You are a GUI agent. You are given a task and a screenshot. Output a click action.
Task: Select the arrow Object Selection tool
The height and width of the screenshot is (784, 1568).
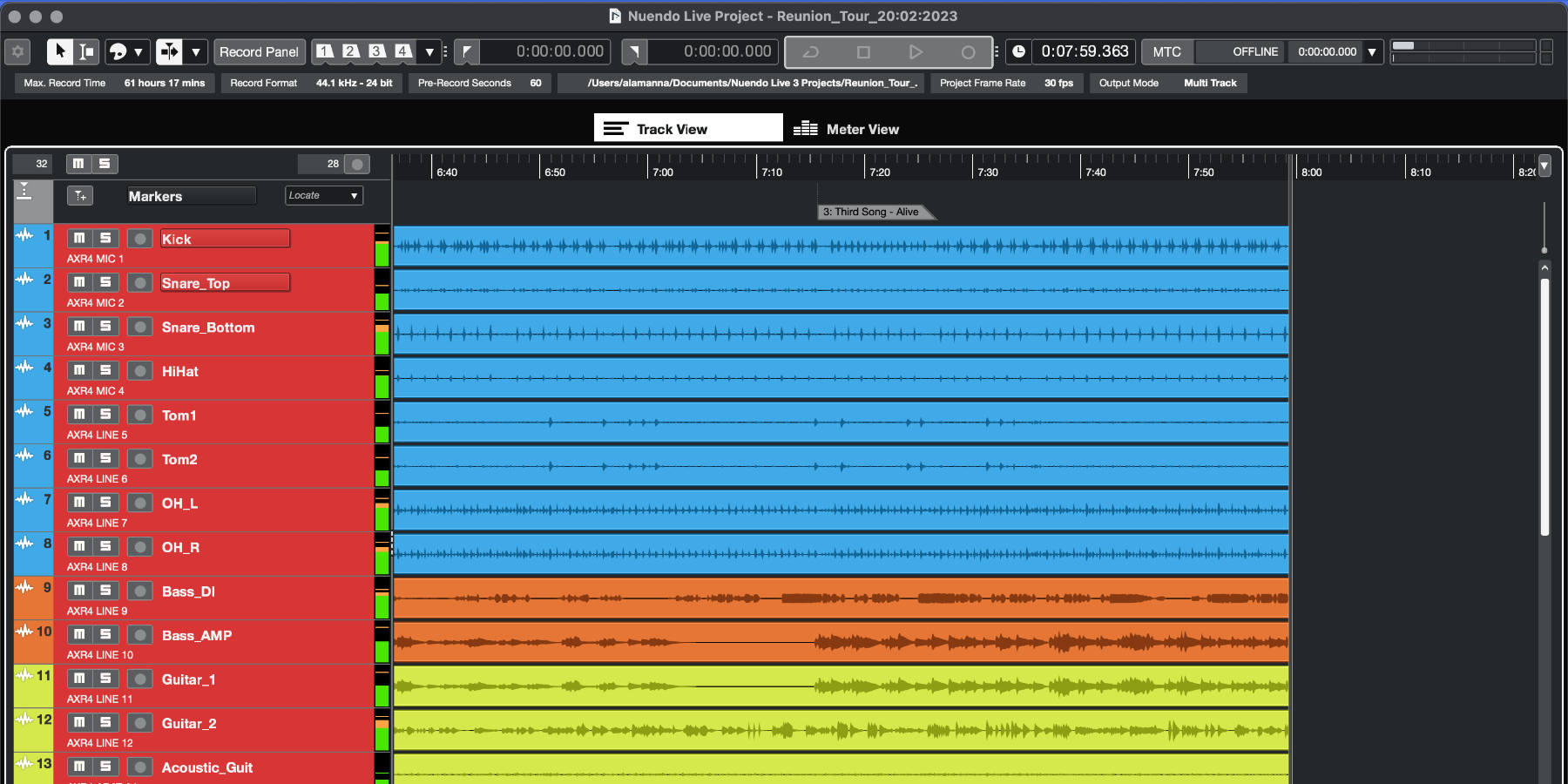60,51
